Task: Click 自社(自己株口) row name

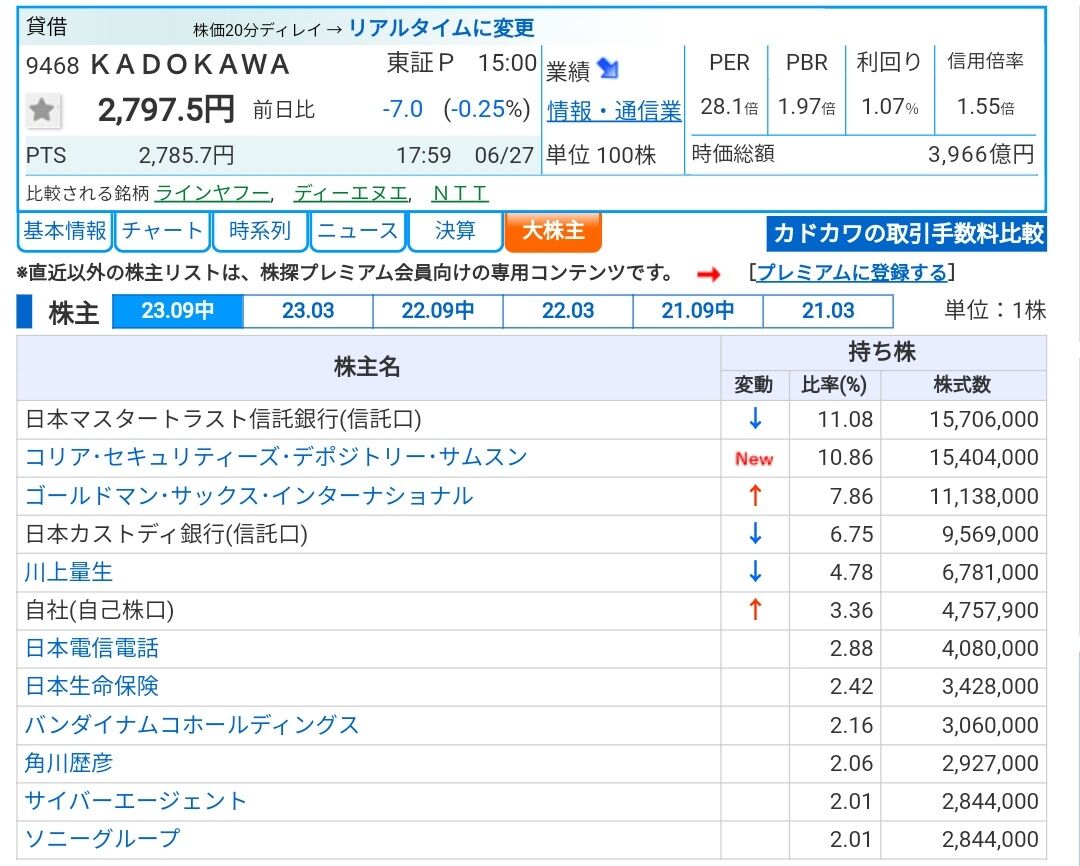Action: click(99, 610)
